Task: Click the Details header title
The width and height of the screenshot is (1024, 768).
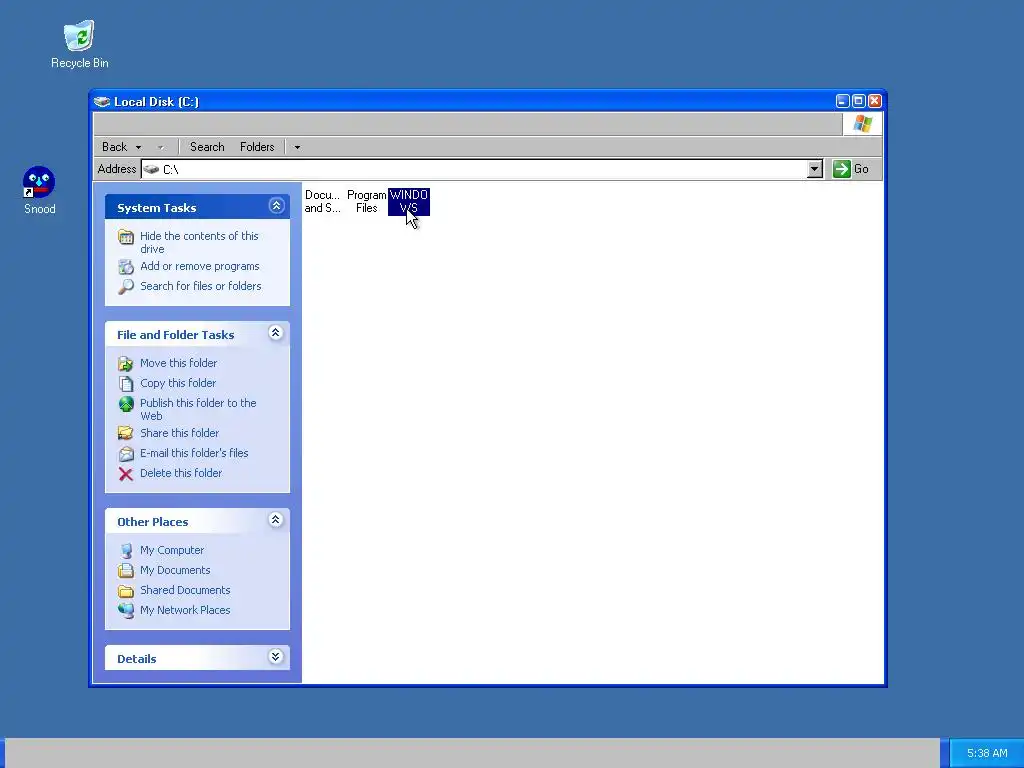Action: (x=136, y=659)
